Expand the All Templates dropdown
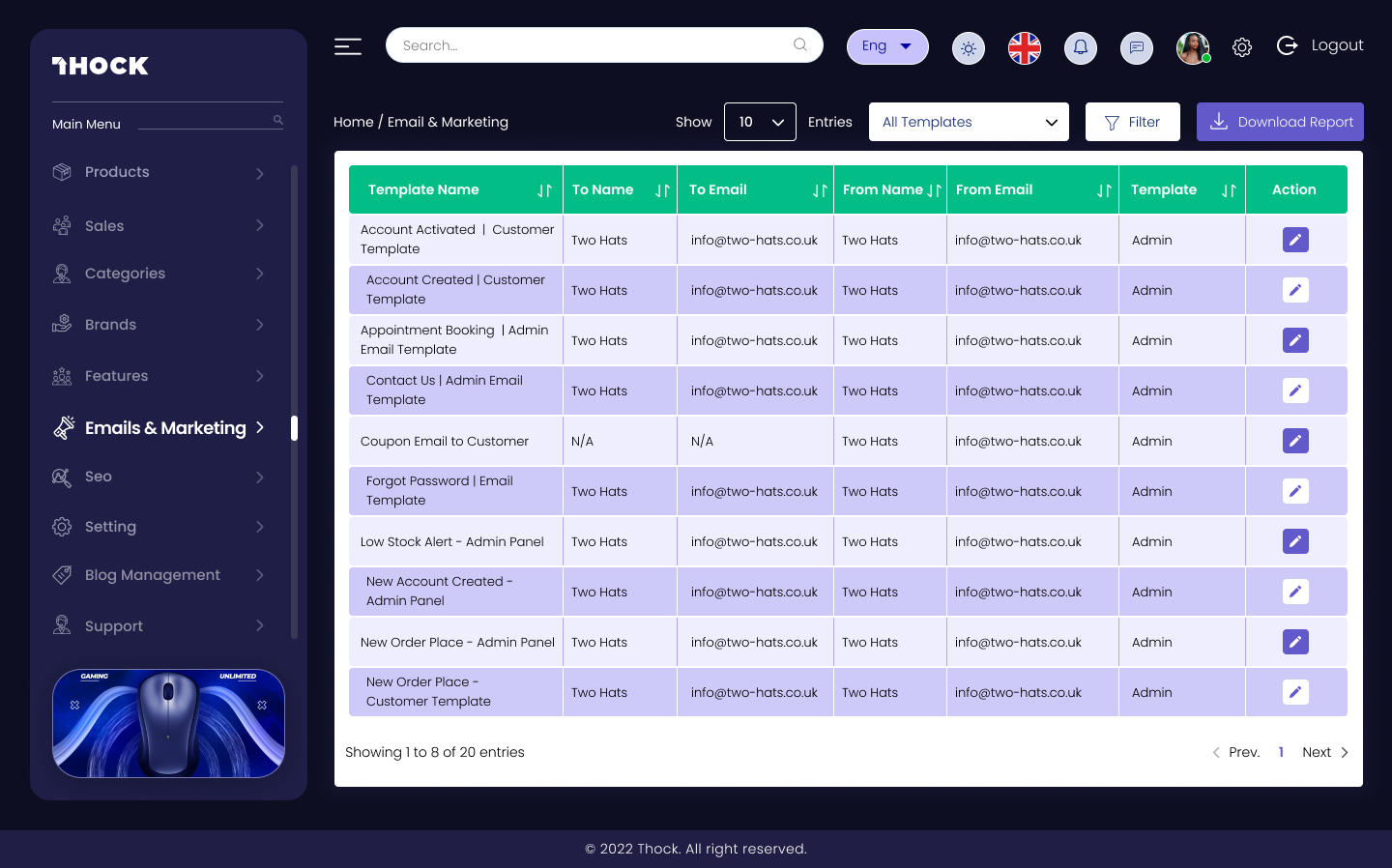 tap(968, 122)
